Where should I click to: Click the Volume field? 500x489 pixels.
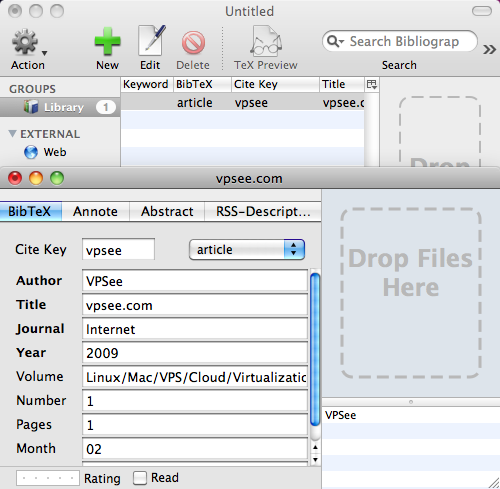coord(195,377)
